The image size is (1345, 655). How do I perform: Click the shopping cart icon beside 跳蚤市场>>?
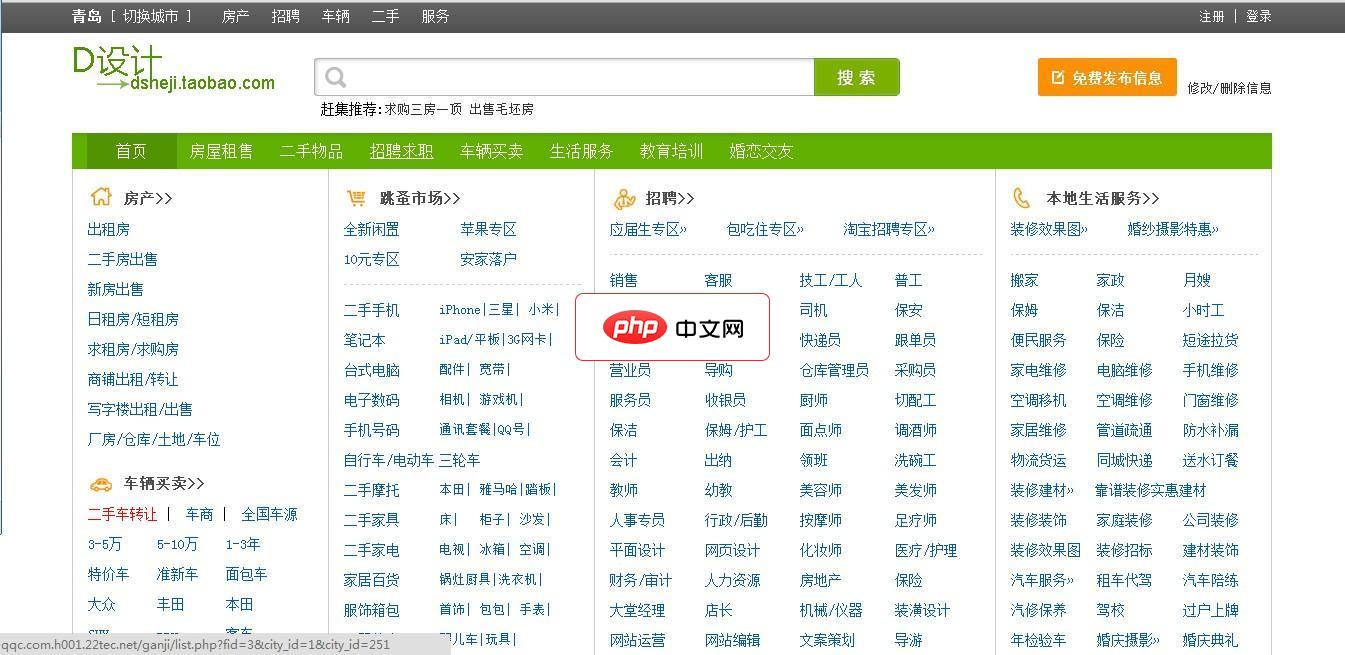[x=356, y=197]
